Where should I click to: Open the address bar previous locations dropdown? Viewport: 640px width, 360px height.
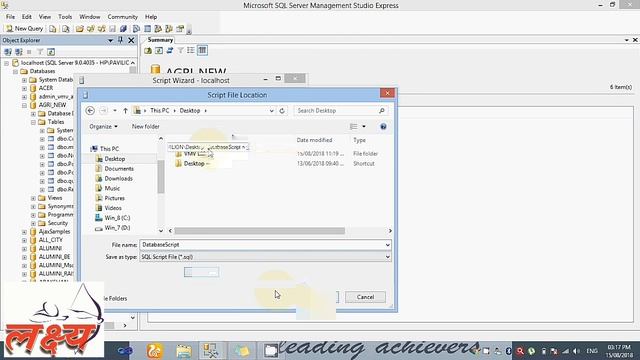point(271,111)
